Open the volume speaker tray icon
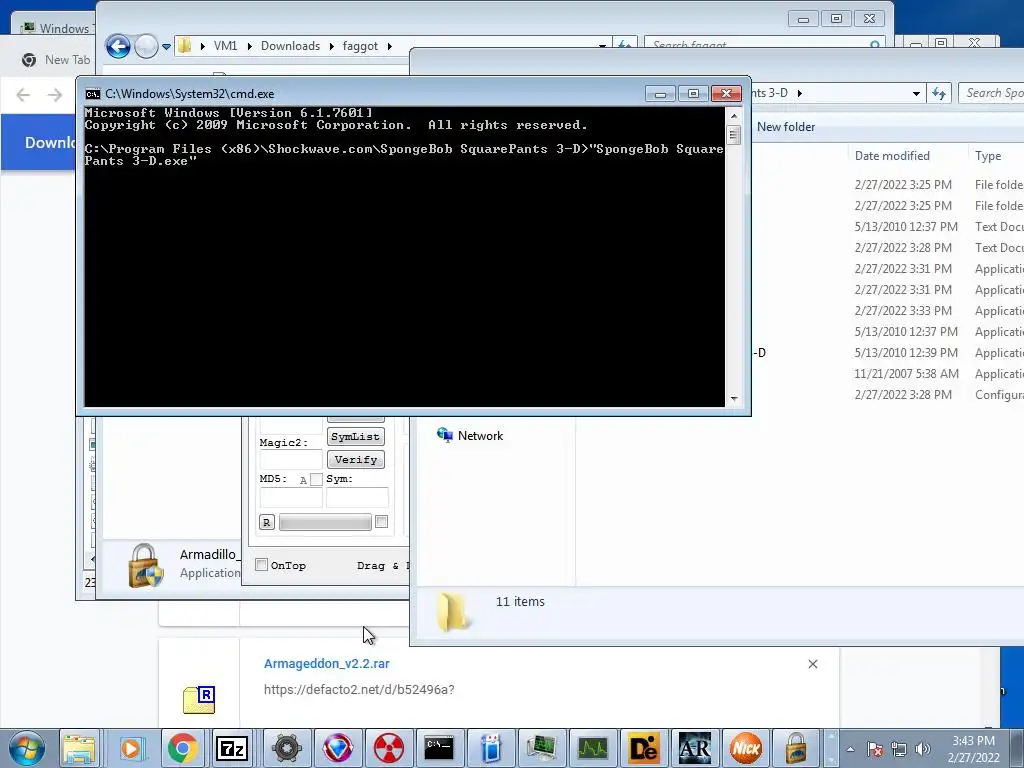 [923, 750]
